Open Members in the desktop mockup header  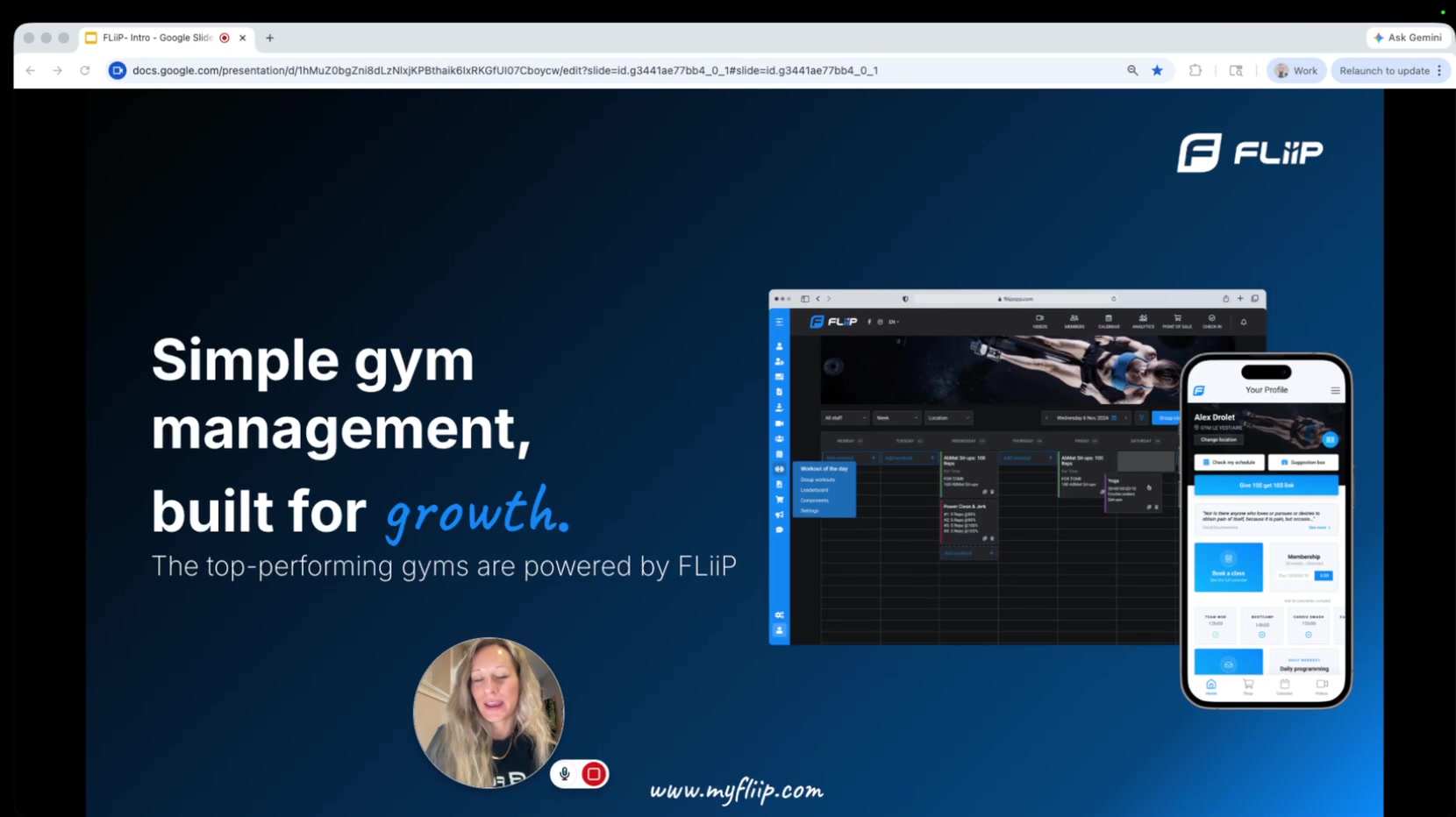click(x=1074, y=322)
